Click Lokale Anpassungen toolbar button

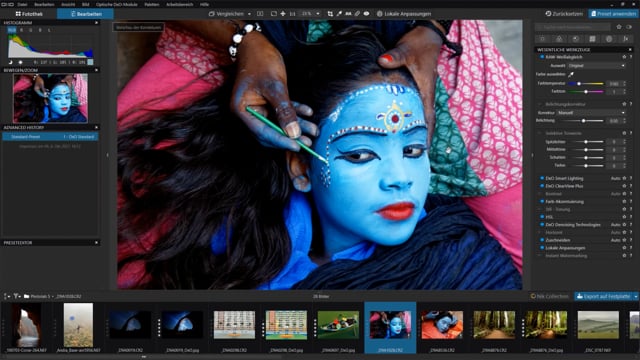point(404,14)
